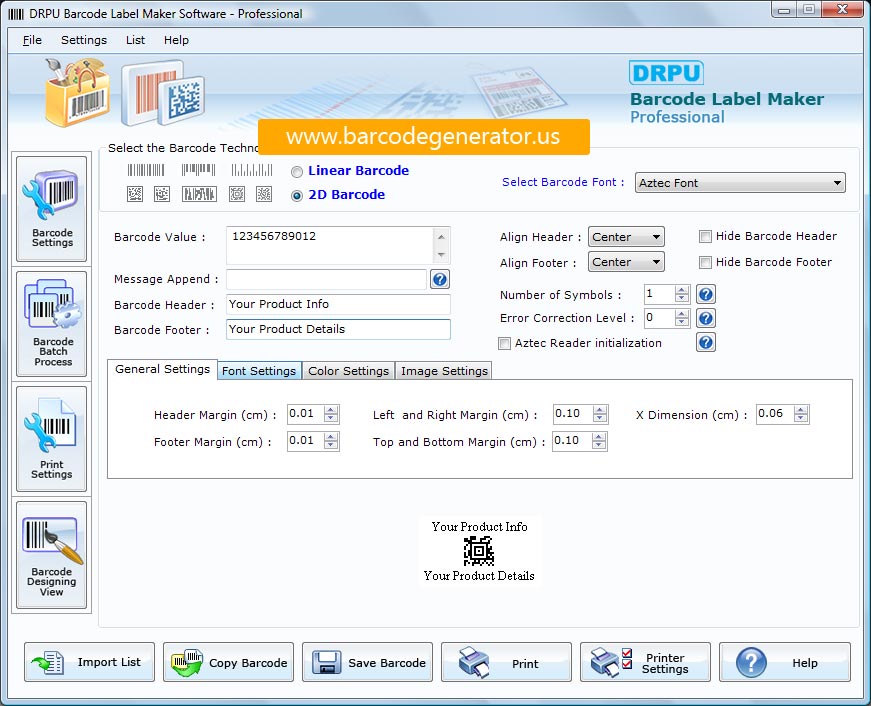
Task: Minimize the DRPU Barcode window
Action: point(784,9)
